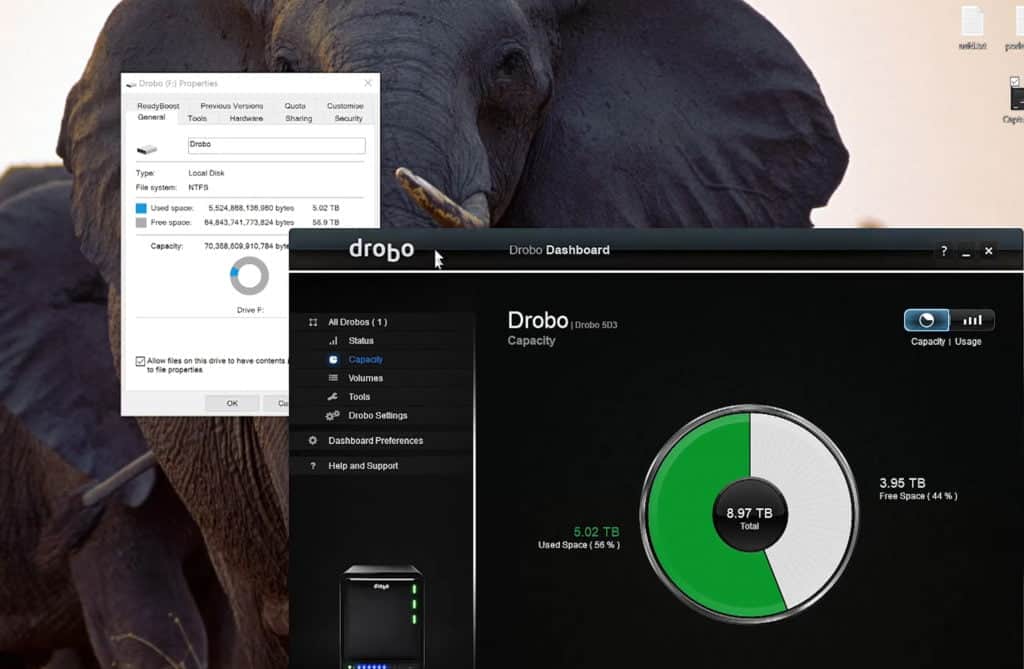The width and height of the screenshot is (1024, 669).
Task: Open the Status page label
Action: (360, 341)
